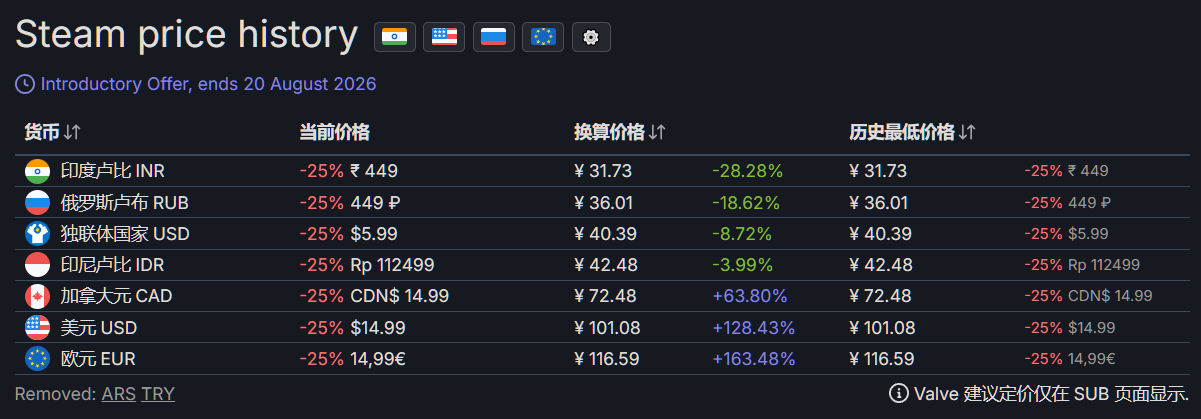This screenshot has height=419, width=1201.
Task: Select the 欧元 EUR row
Action: (602, 358)
